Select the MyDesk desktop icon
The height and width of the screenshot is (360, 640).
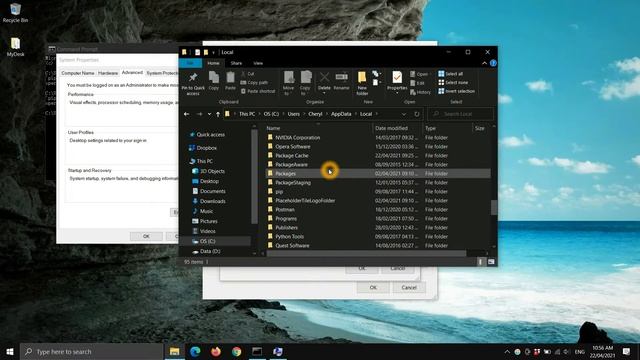coord(15,47)
